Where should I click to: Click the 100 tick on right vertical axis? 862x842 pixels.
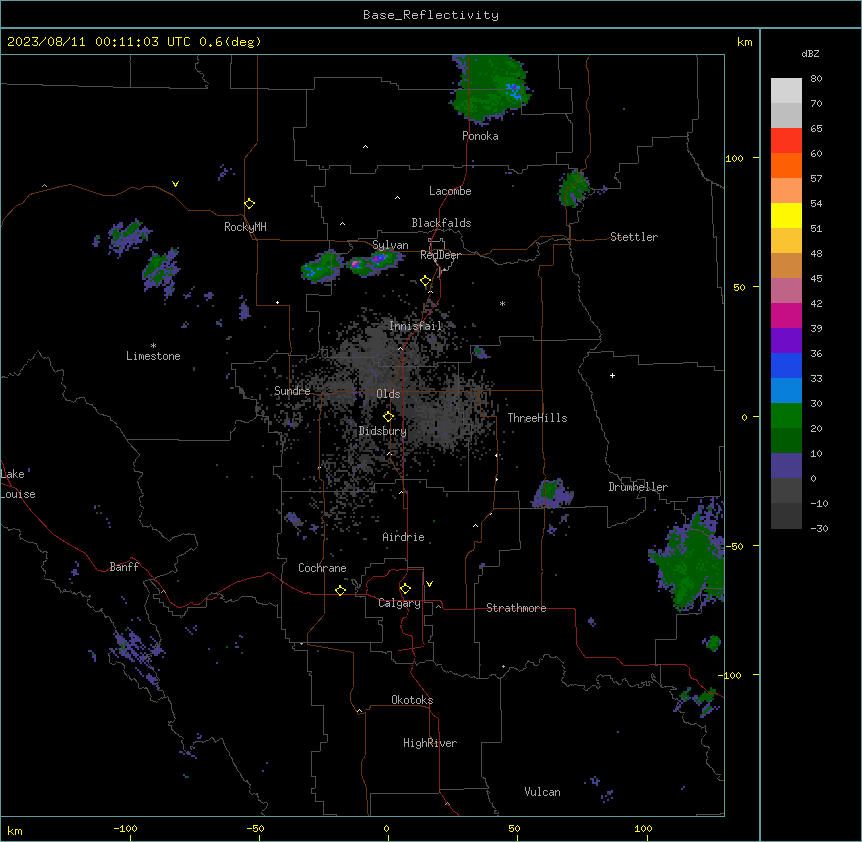734,158
